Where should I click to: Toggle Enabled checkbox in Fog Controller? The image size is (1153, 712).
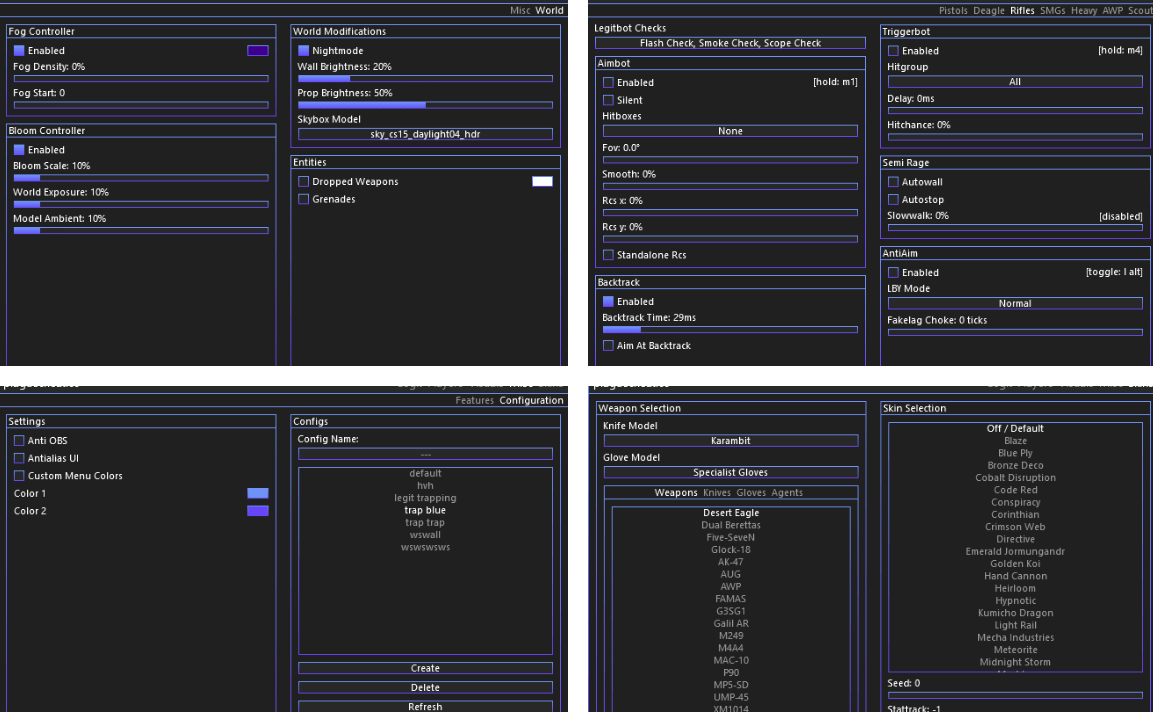(x=19, y=51)
